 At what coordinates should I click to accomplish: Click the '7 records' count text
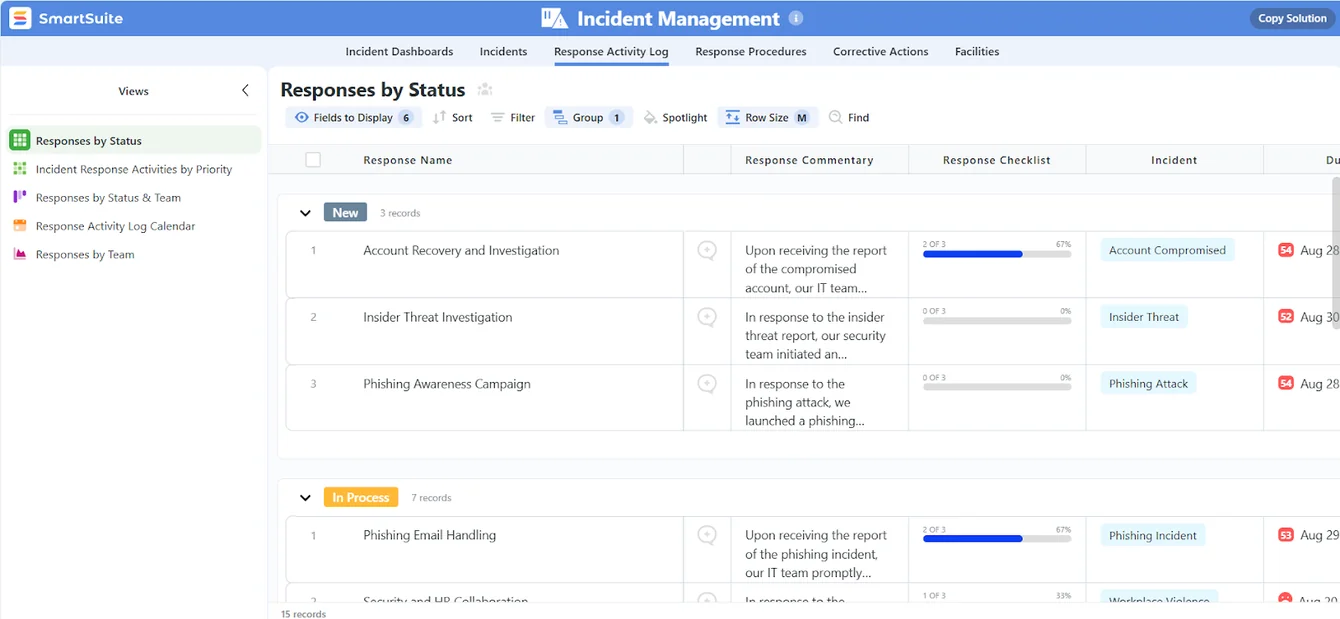(431, 498)
